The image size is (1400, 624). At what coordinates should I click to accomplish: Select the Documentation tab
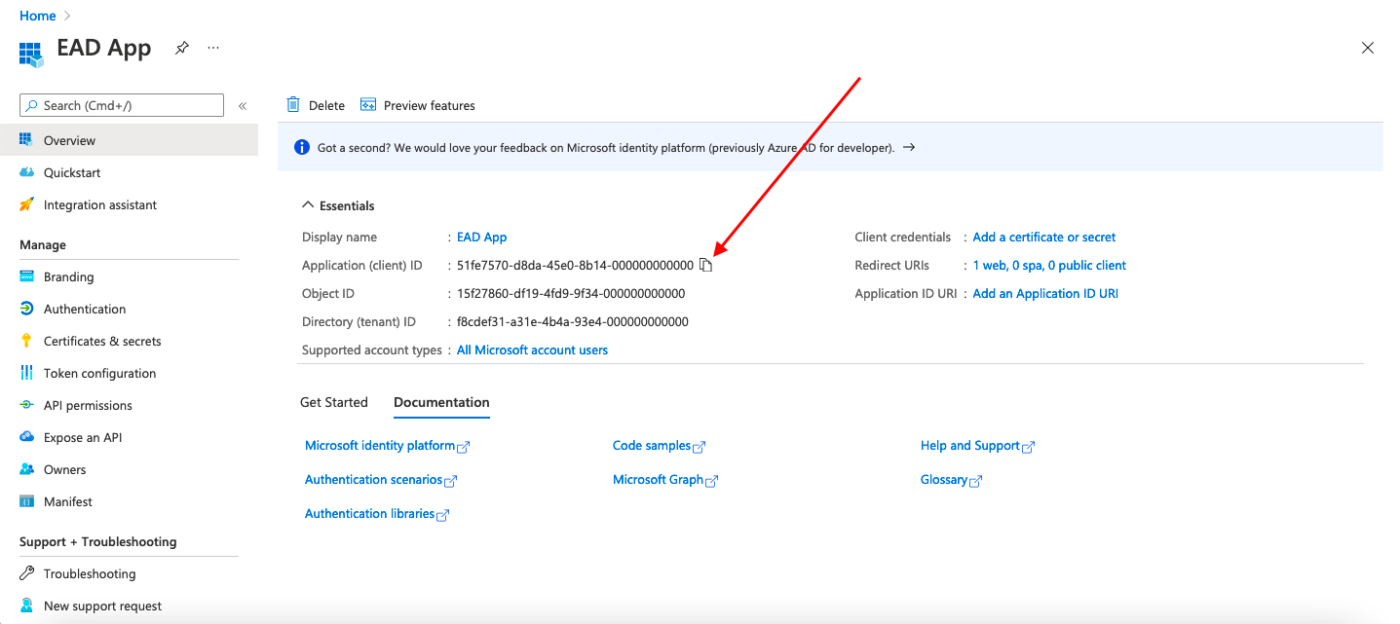coord(441,402)
